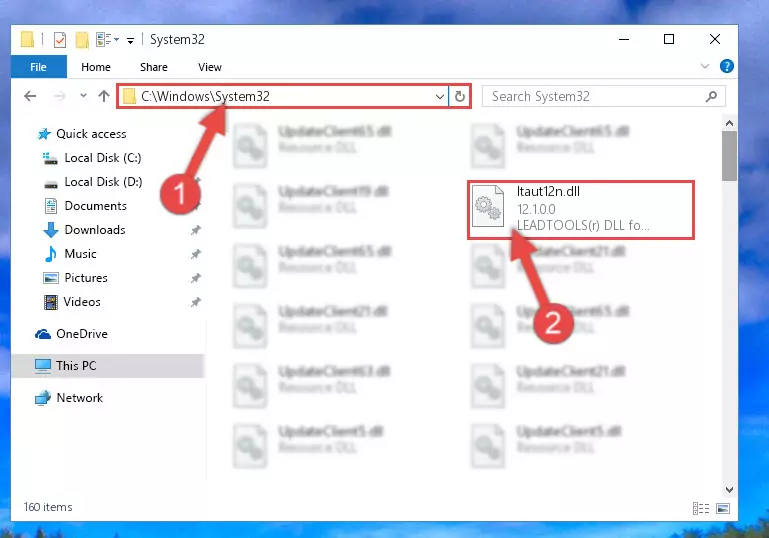Switch to the Home ribbon tab
This screenshot has height=538, width=769.
click(x=96, y=67)
